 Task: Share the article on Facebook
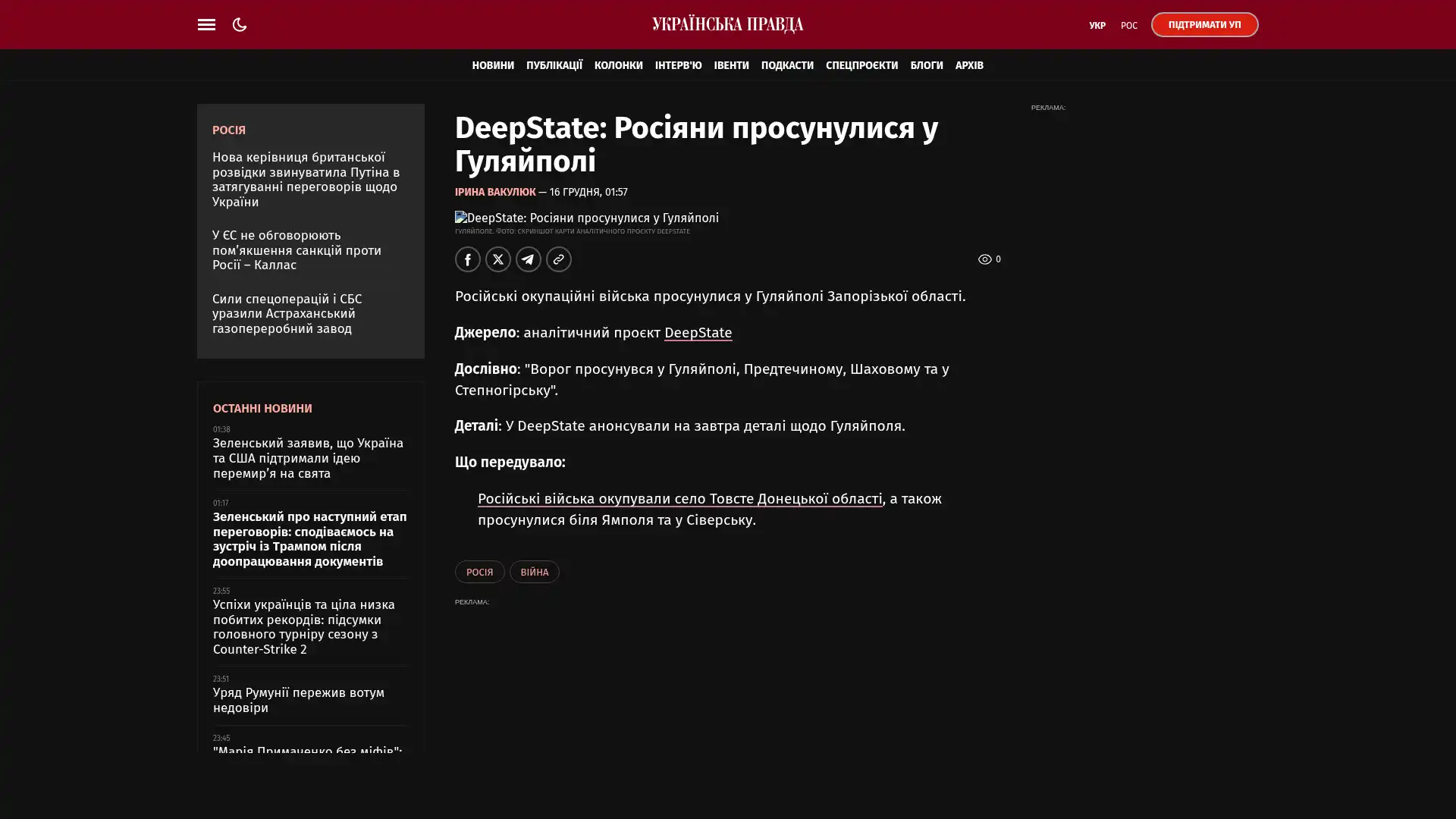point(468,259)
